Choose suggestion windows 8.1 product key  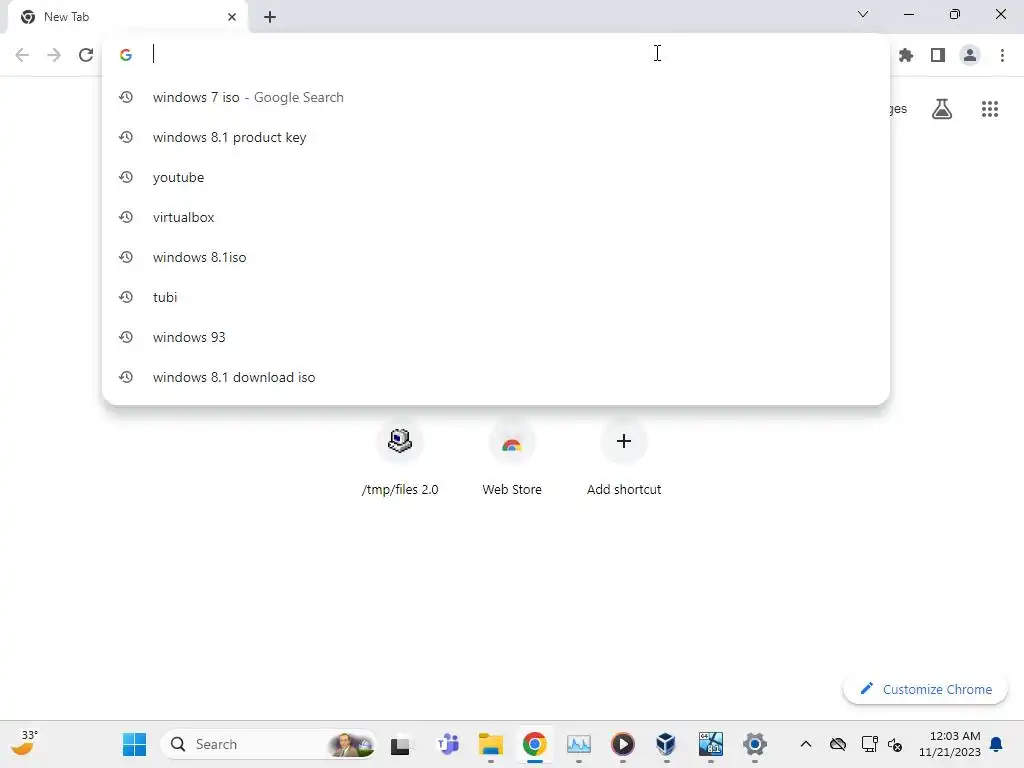pos(496,137)
